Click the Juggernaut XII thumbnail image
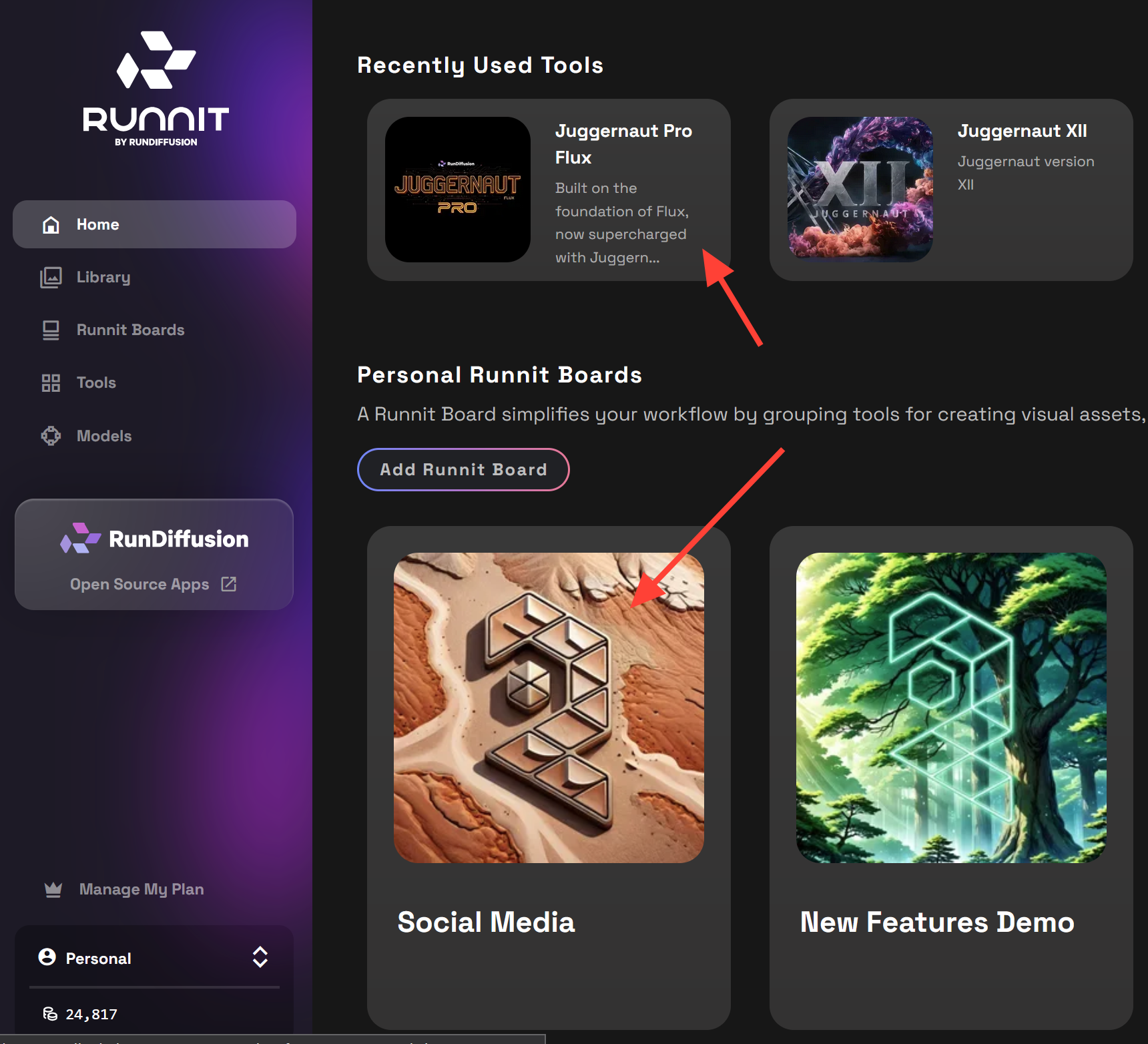The height and width of the screenshot is (1044, 1148). [860, 190]
